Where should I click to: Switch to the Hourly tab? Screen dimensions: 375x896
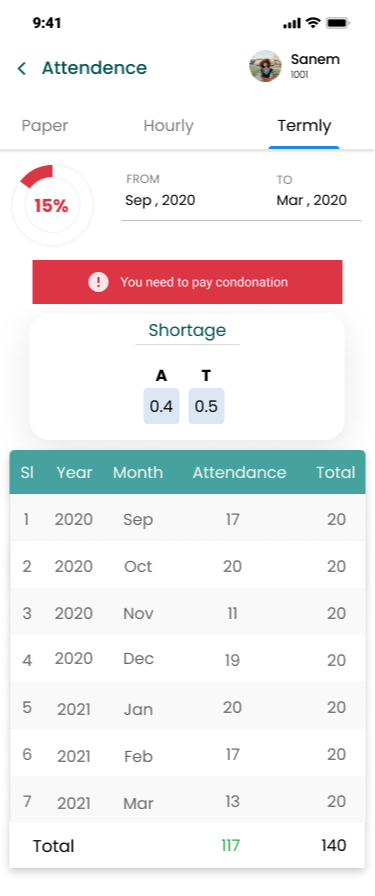[168, 126]
